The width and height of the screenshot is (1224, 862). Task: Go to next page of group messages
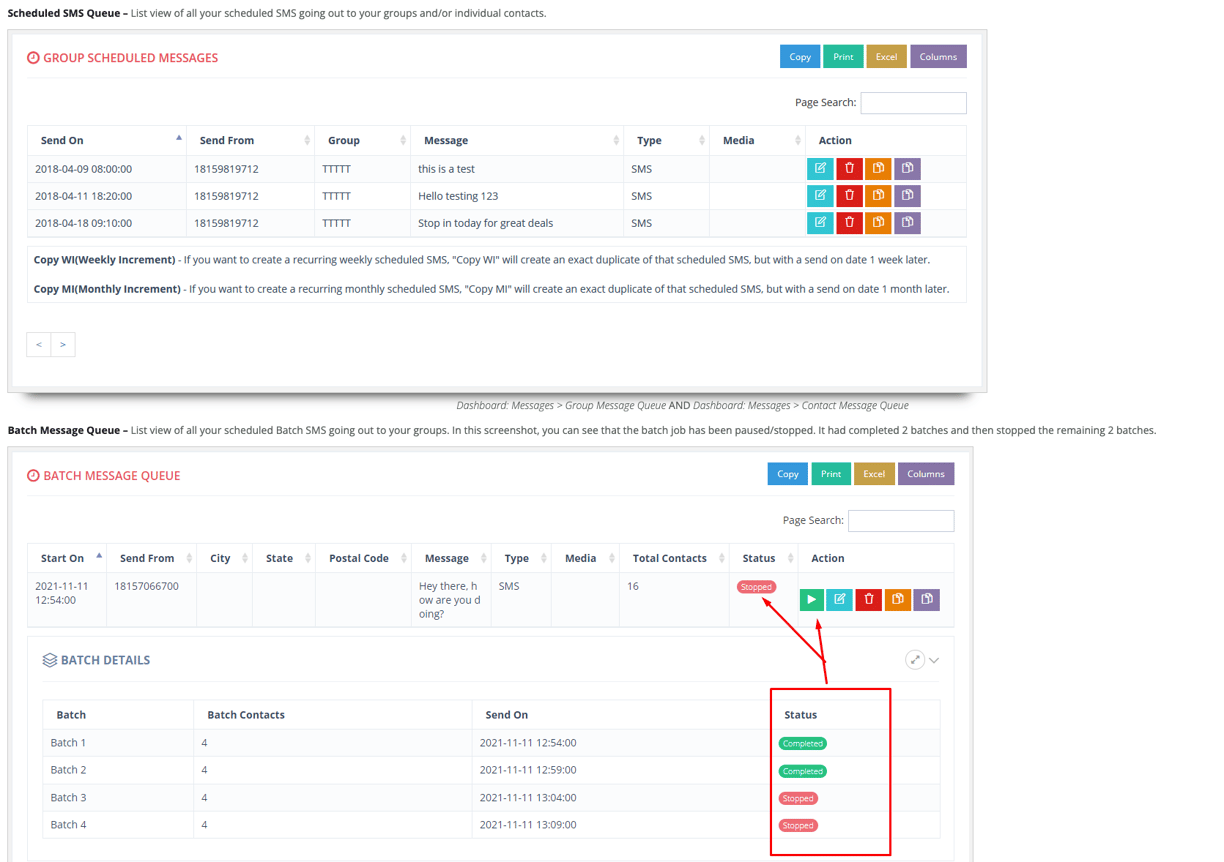click(63, 344)
